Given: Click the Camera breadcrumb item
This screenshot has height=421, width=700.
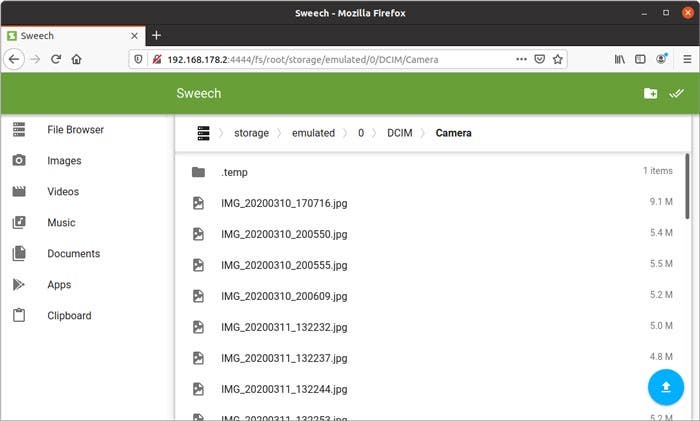Looking at the screenshot, I should (454, 133).
